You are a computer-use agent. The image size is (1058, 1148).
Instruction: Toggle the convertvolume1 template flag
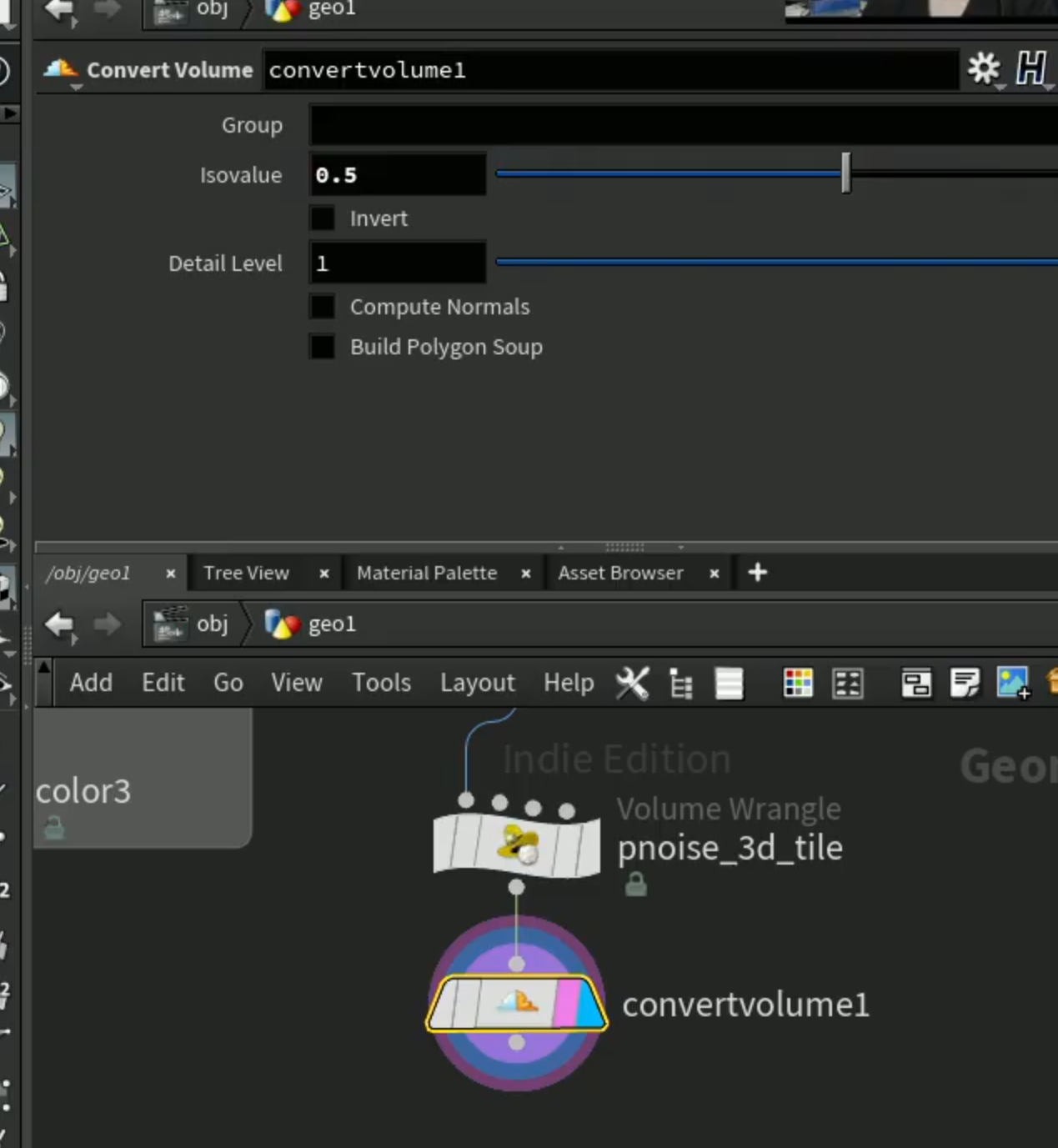(x=566, y=1004)
